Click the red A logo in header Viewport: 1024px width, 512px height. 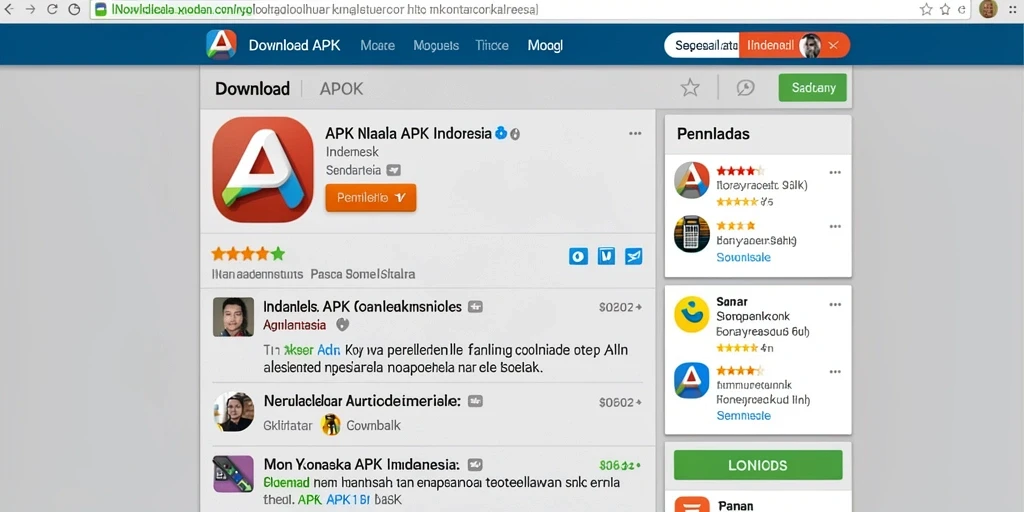221,44
